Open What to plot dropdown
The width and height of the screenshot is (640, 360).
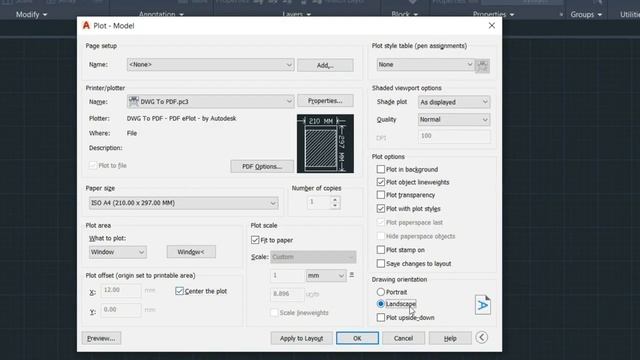[x=118, y=252]
